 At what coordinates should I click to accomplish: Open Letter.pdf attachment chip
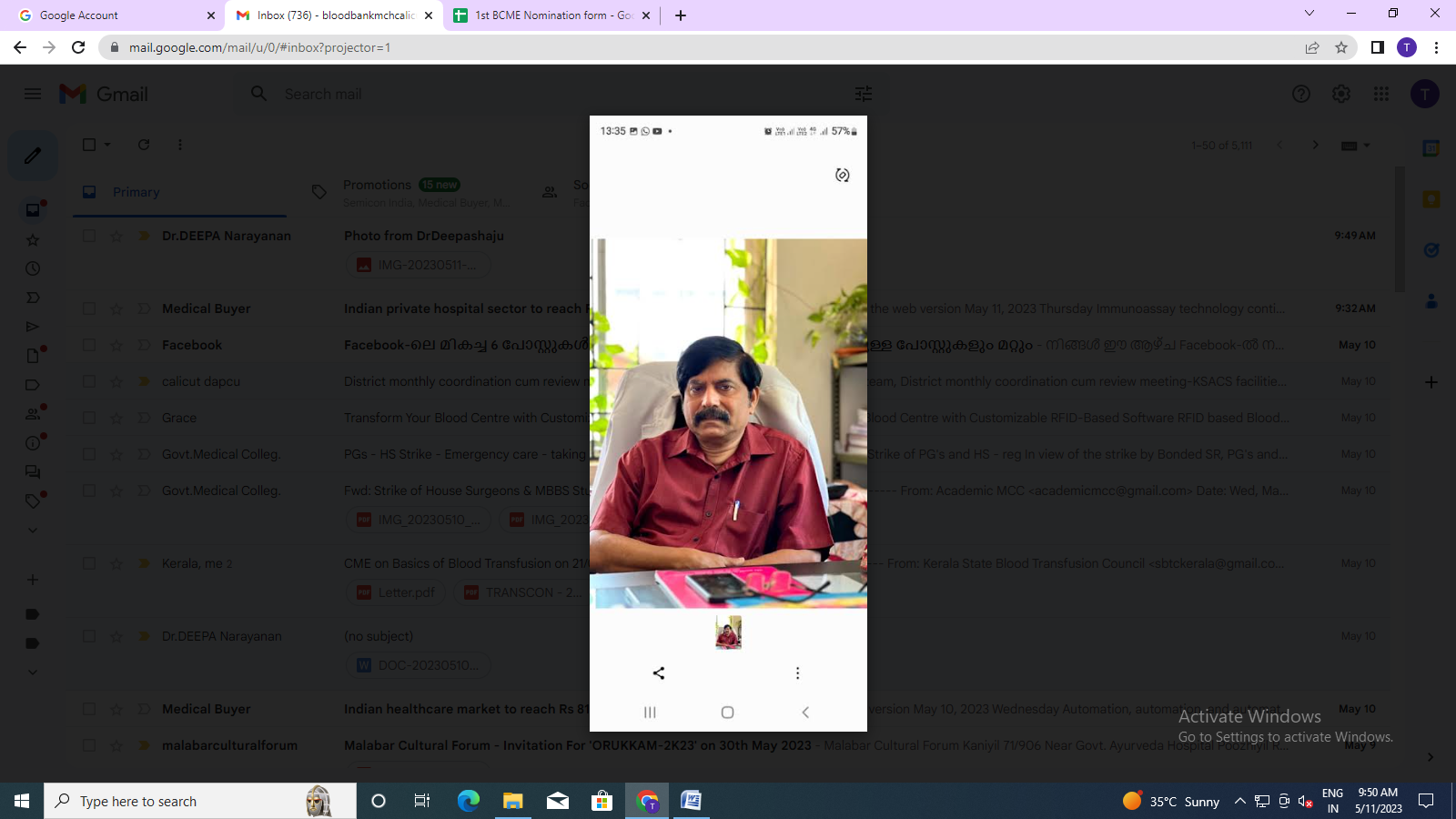396,592
